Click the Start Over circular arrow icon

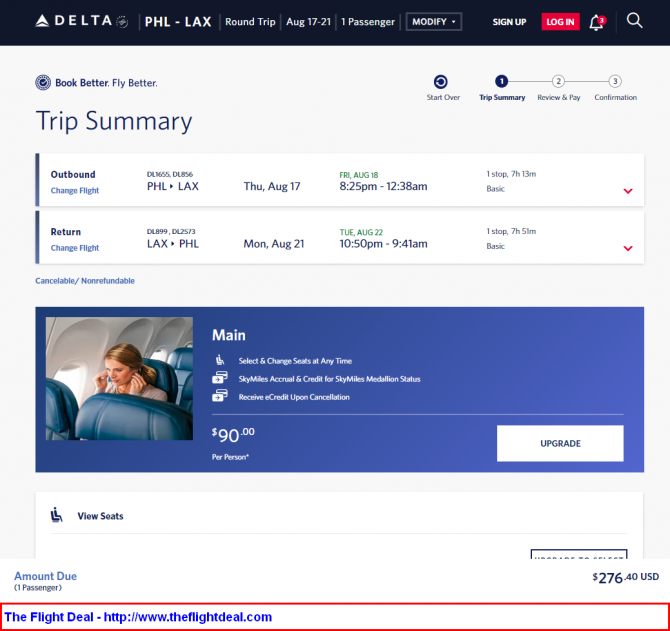[441, 82]
